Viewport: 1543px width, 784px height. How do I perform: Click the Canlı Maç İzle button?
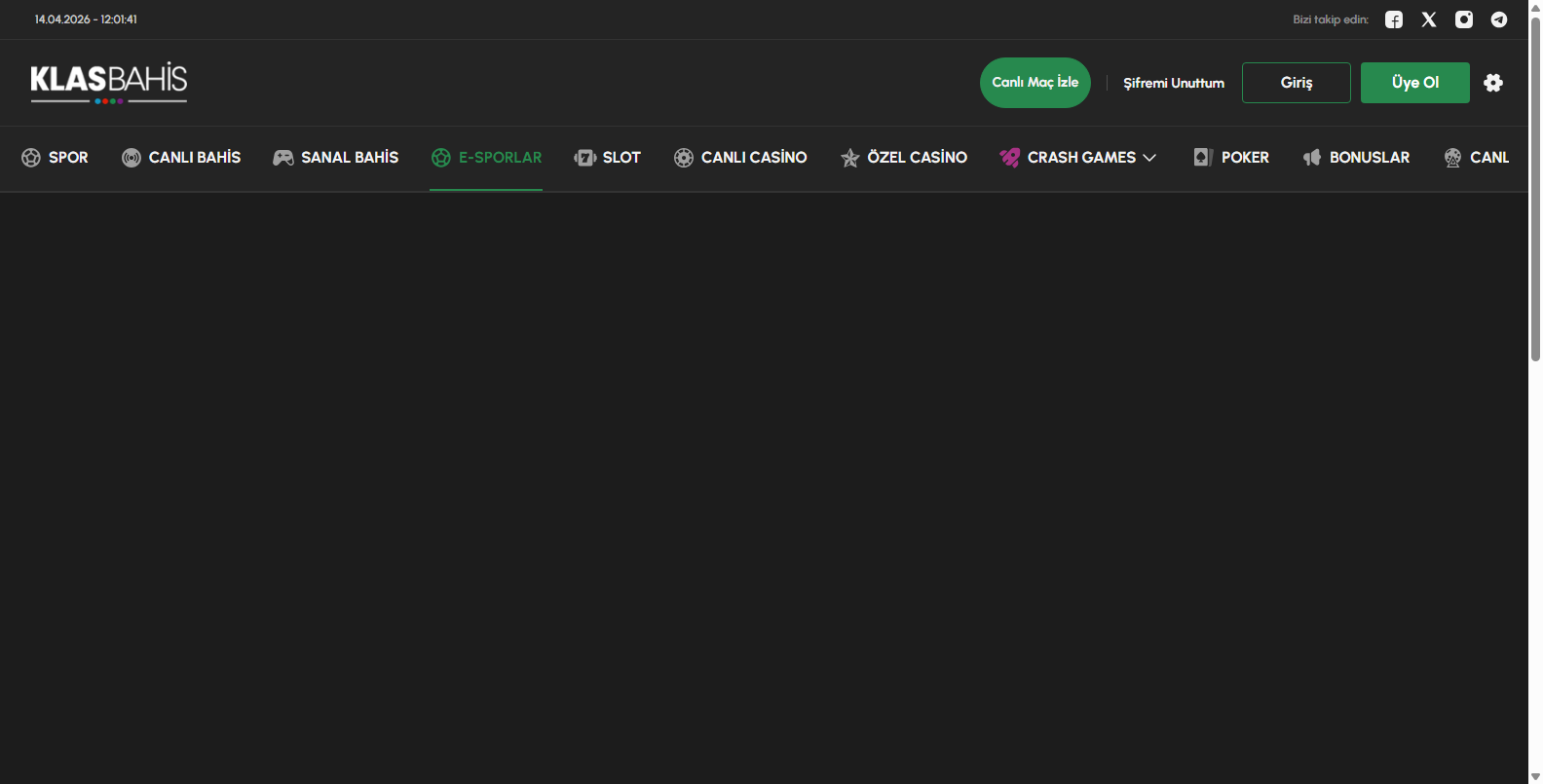coord(1035,83)
